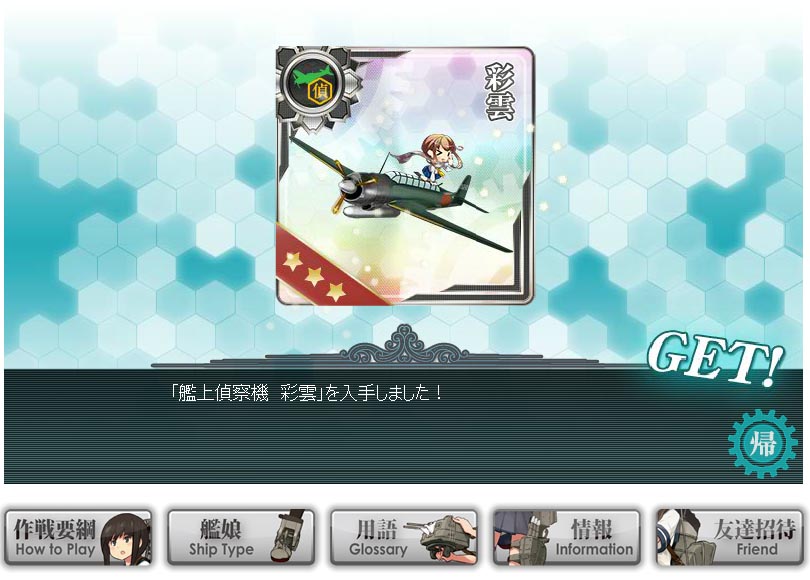The width and height of the screenshot is (810, 580).
Task: Click the turret icon on Glossary button
Action: 446,536
